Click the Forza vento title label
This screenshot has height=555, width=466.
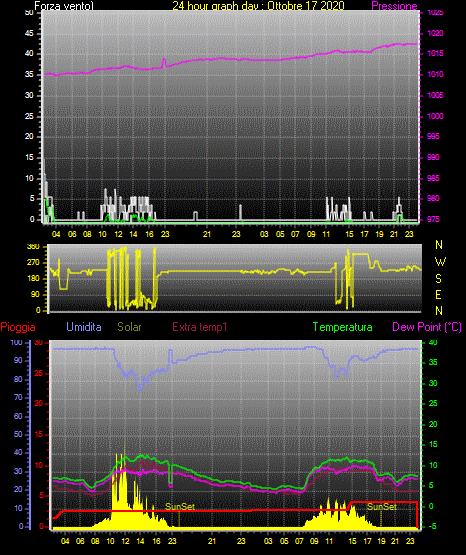pos(64,6)
